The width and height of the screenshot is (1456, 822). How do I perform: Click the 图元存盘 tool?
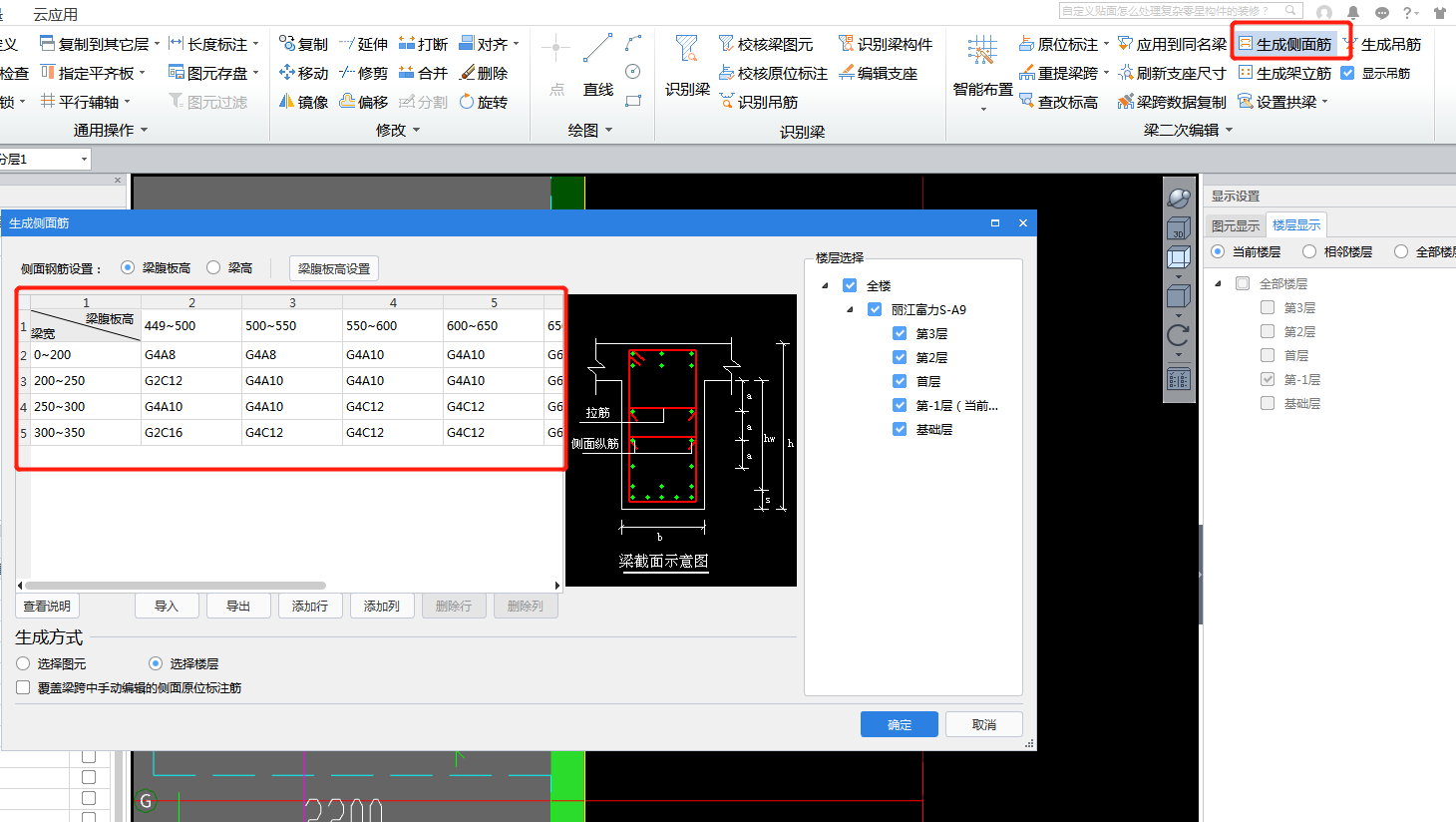click(x=213, y=73)
